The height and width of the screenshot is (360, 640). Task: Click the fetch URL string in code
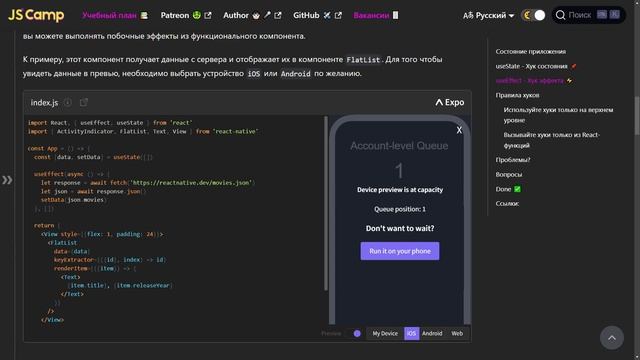coord(191,182)
